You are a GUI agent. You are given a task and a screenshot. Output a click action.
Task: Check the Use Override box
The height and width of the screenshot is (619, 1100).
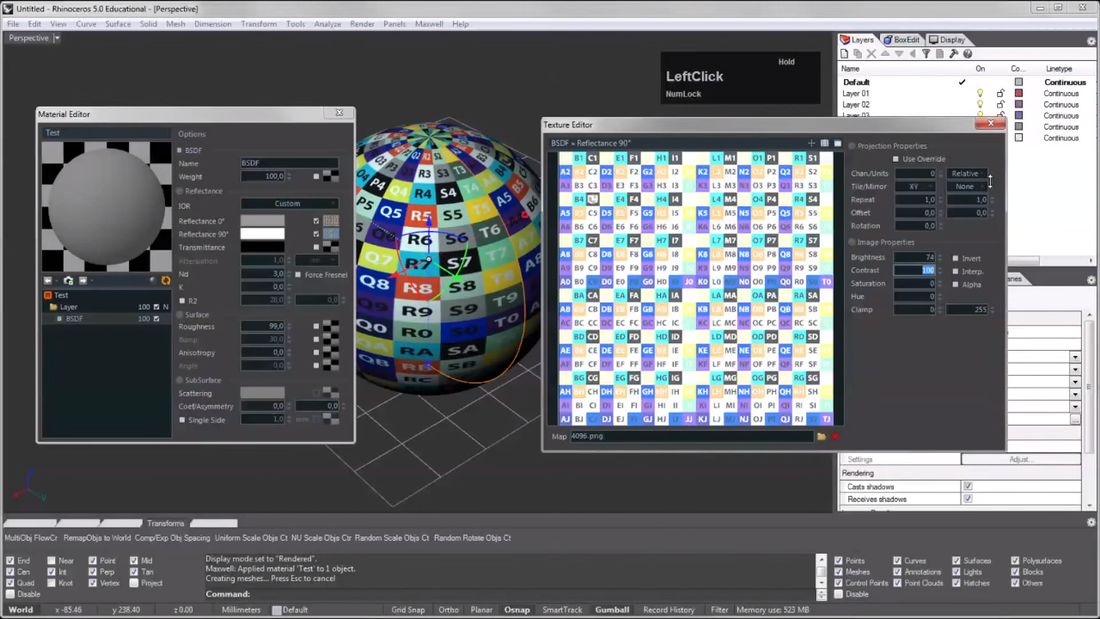[x=896, y=159]
